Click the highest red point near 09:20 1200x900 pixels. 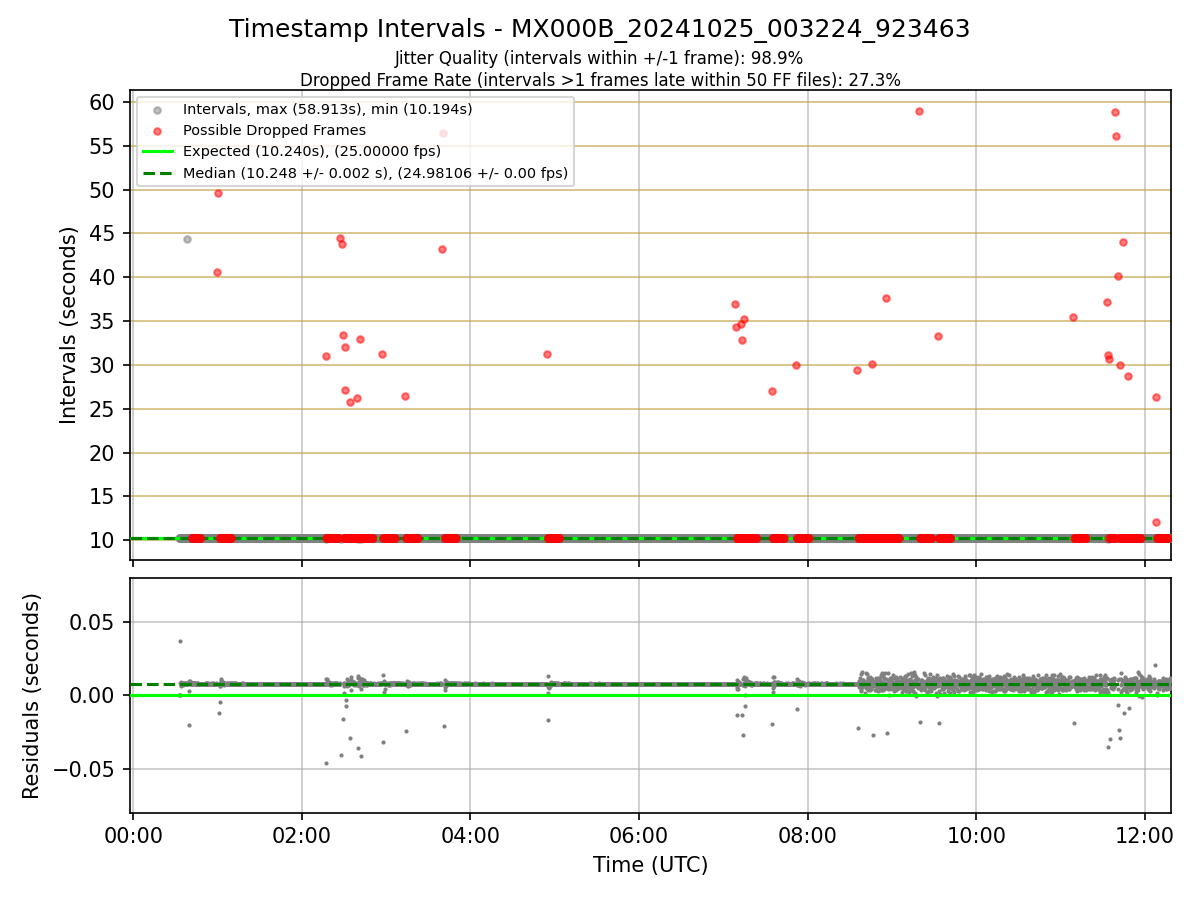(919, 111)
